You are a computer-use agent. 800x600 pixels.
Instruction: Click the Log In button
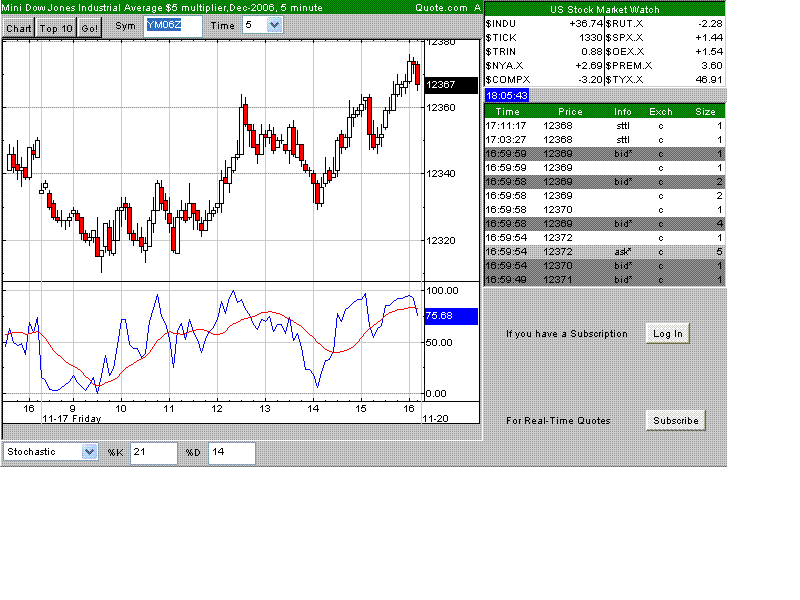pyautogui.click(x=667, y=334)
